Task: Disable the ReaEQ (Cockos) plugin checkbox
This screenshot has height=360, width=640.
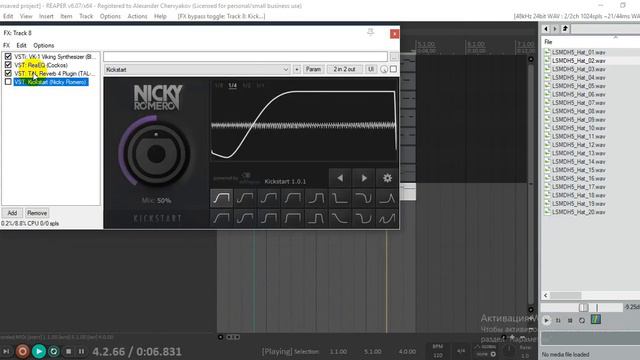Action: [x=8, y=65]
